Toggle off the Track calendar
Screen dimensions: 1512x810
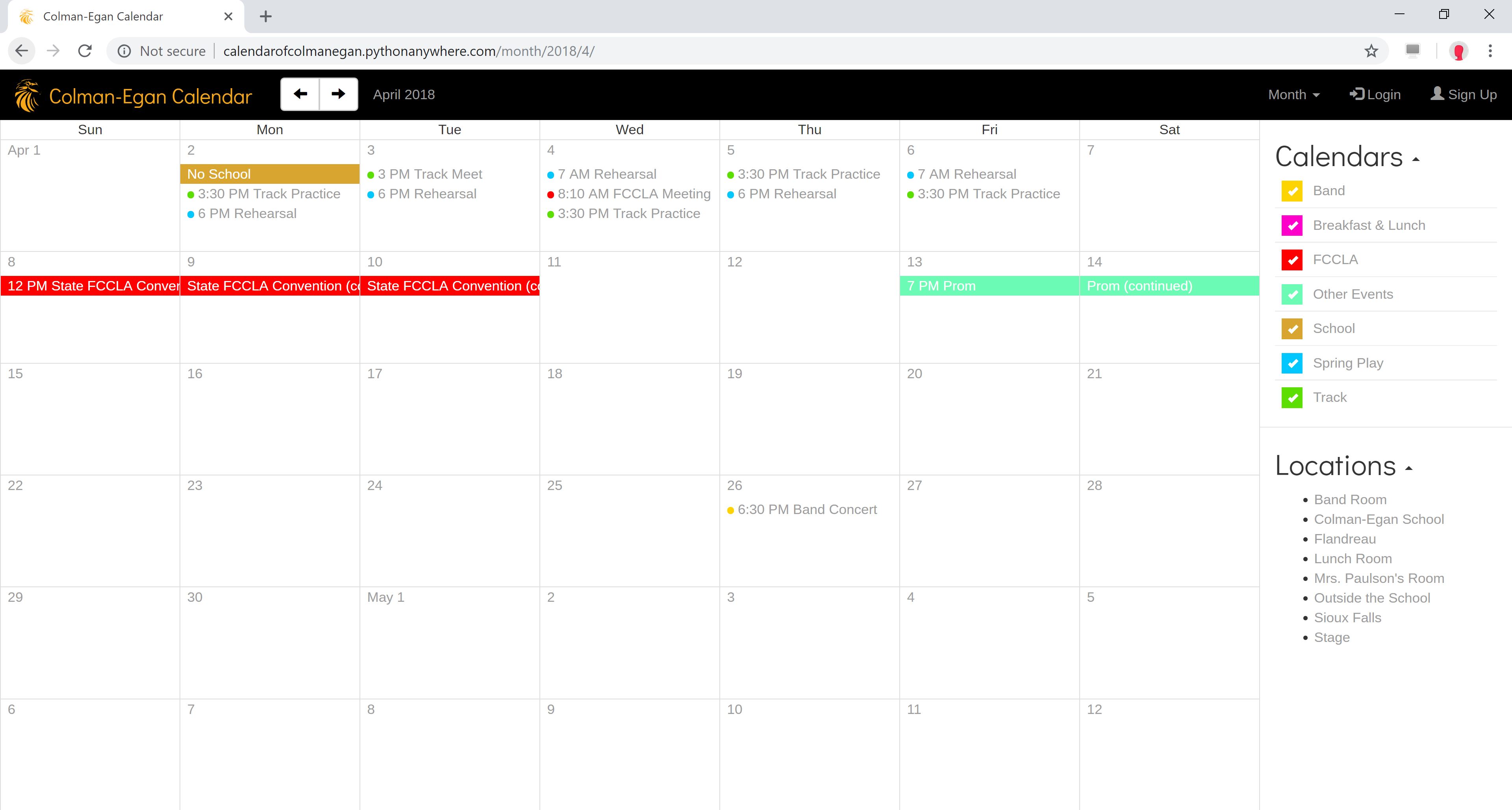[1292, 398]
